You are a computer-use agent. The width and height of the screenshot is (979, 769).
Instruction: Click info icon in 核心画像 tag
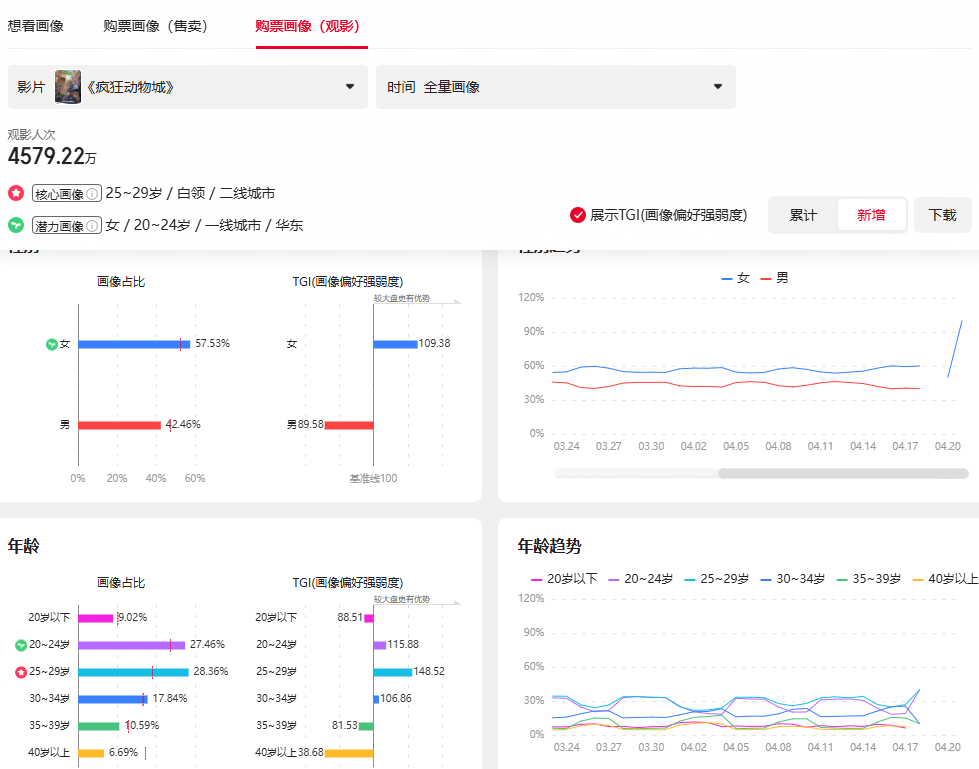tap(93, 194)
